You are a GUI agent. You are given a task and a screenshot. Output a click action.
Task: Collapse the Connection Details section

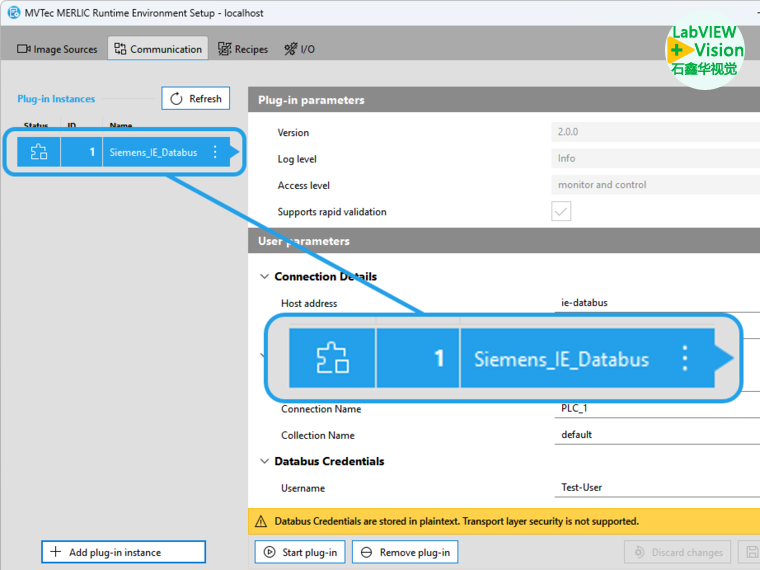tap(265, 277)
